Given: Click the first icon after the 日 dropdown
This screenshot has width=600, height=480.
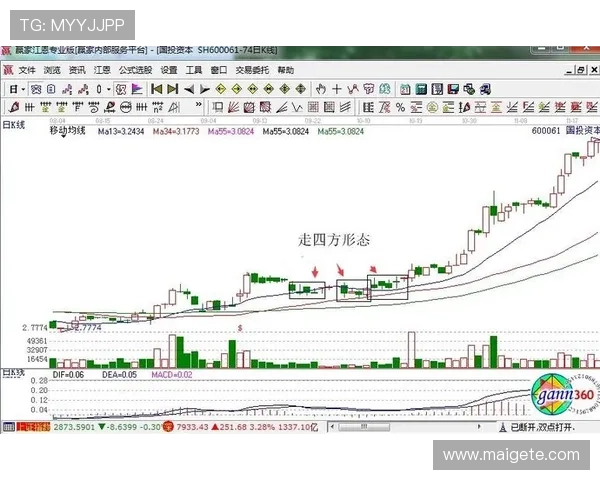Looking at the screenshot, I should (x=36, y=90).
